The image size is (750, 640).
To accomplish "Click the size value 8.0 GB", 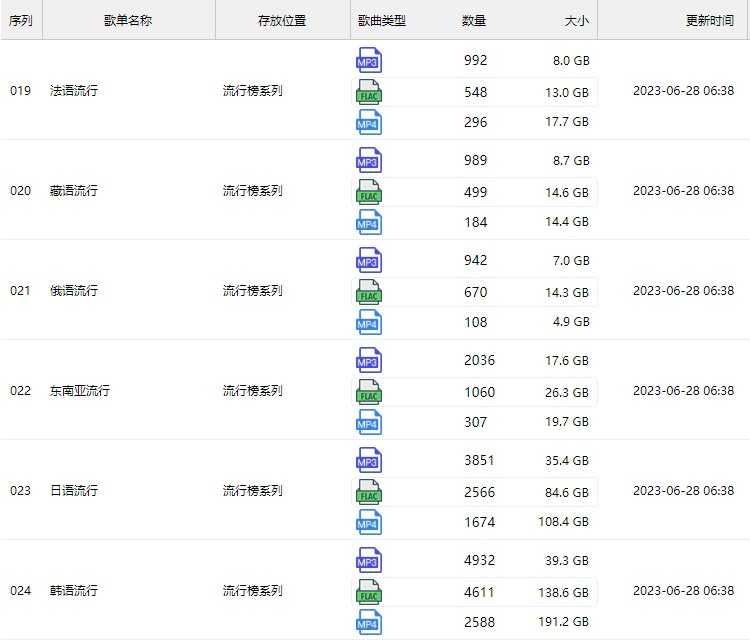I will [571, 61].
